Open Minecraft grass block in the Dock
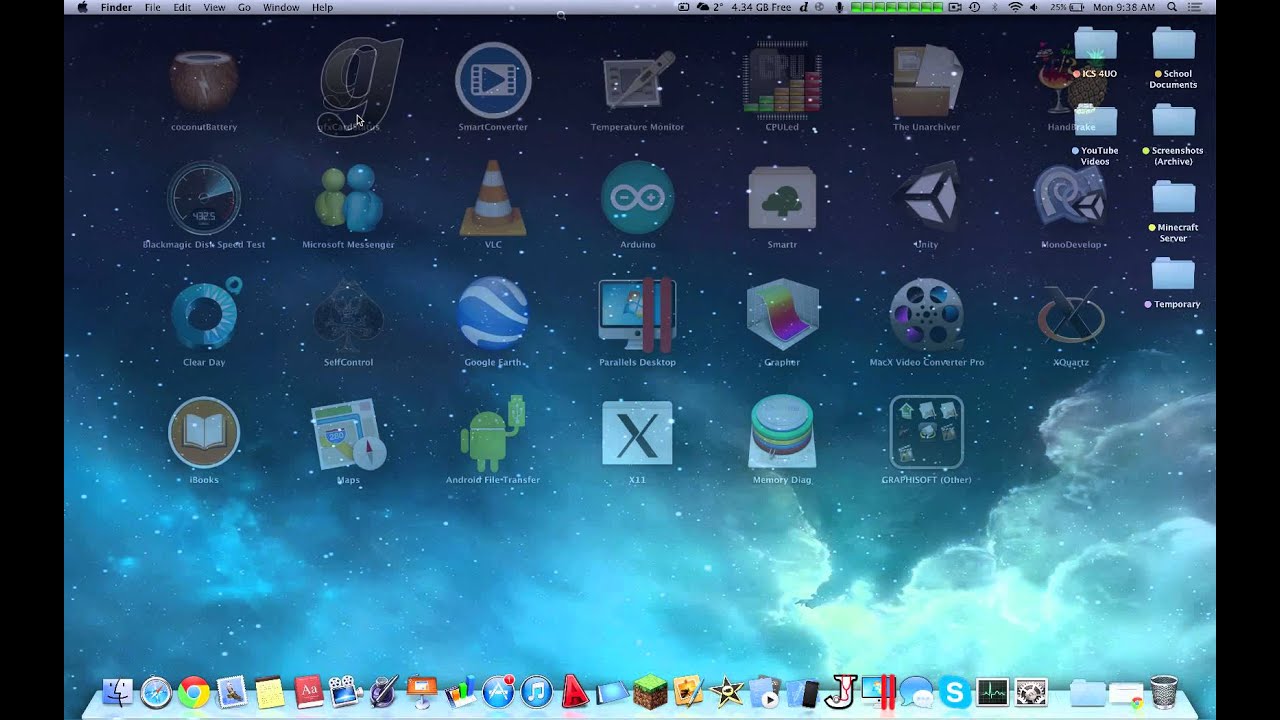The width and height of the screenshot is (1280, 720). (x=651, y=692)
